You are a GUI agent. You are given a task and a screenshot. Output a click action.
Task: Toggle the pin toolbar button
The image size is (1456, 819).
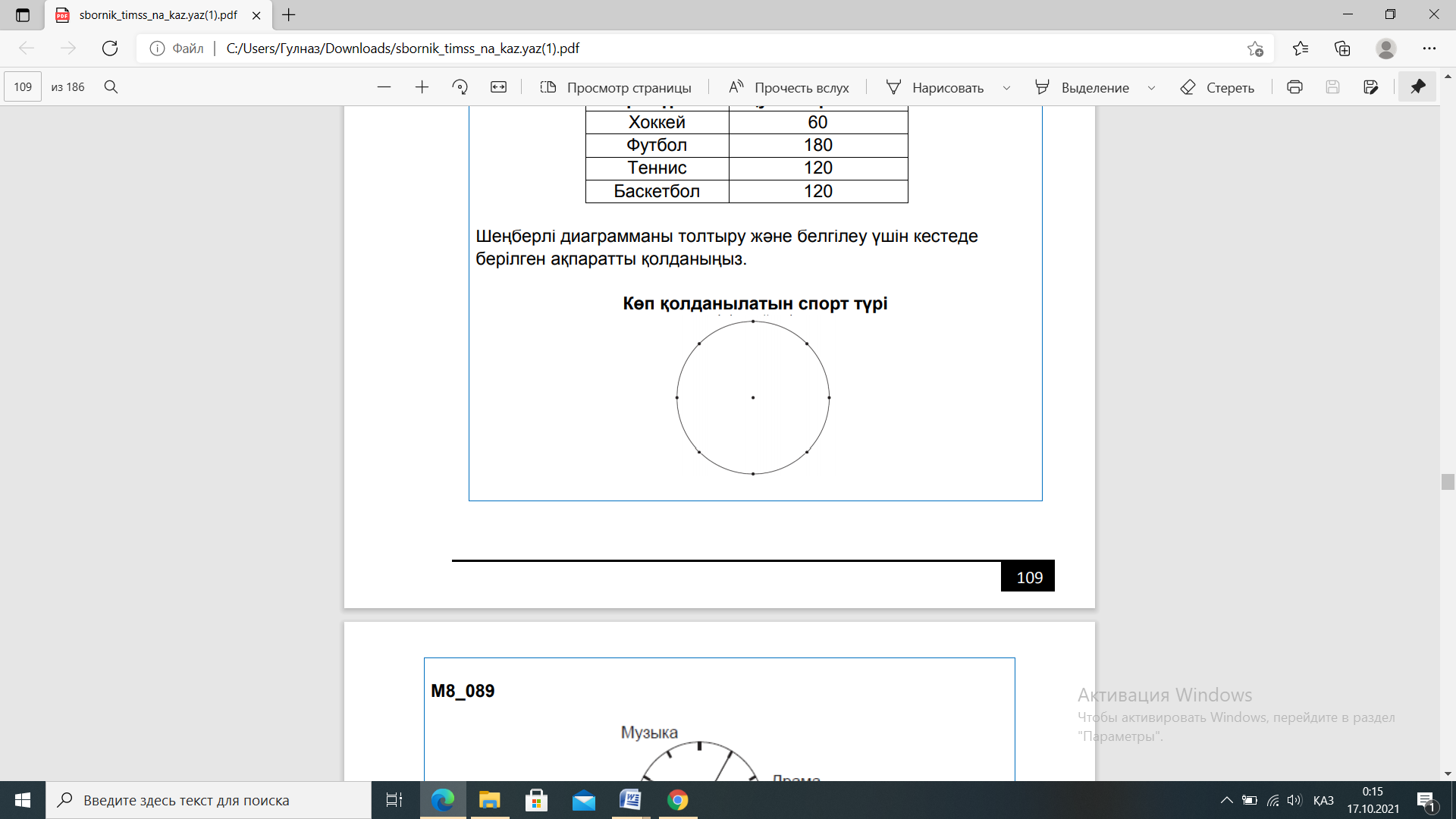[1417, 87]
